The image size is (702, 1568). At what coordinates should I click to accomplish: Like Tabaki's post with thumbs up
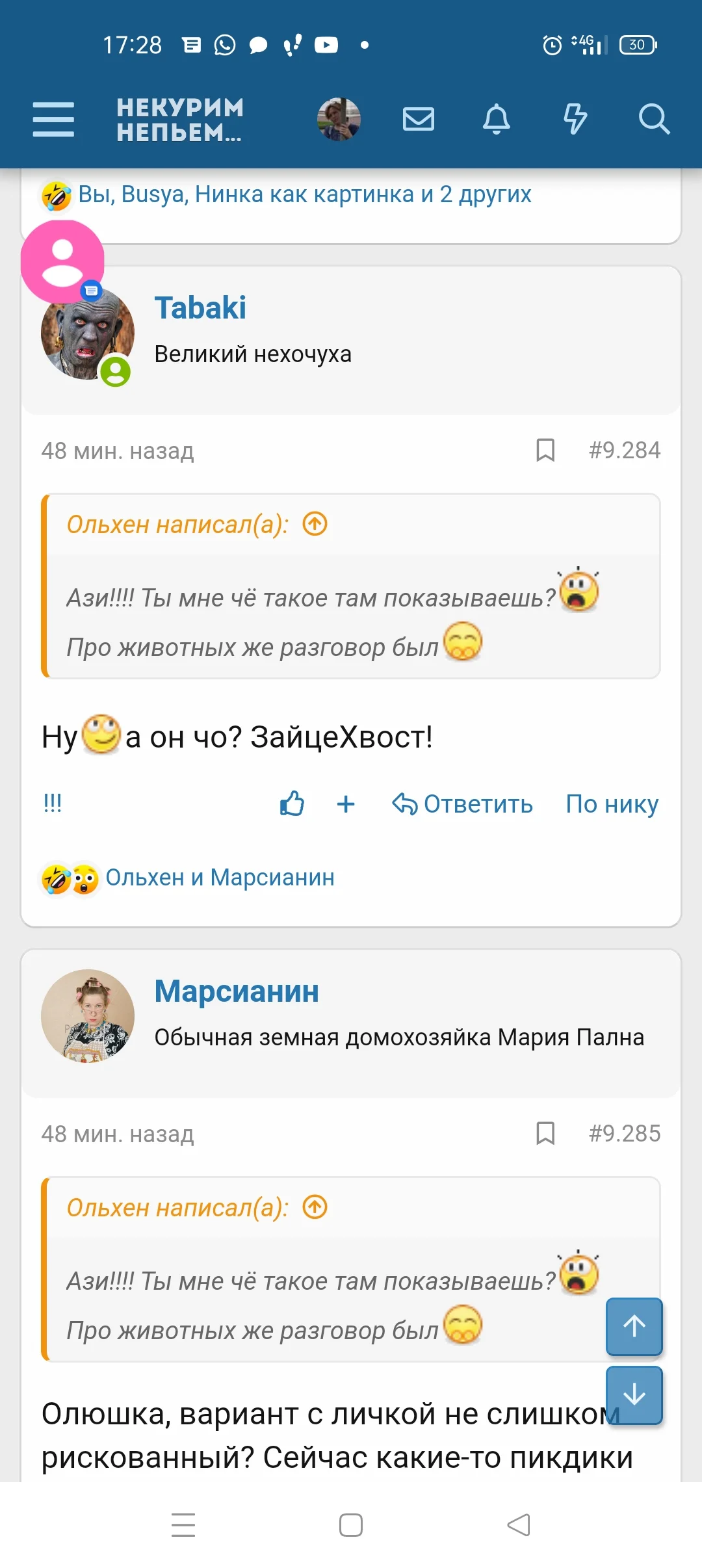point(292,804)
